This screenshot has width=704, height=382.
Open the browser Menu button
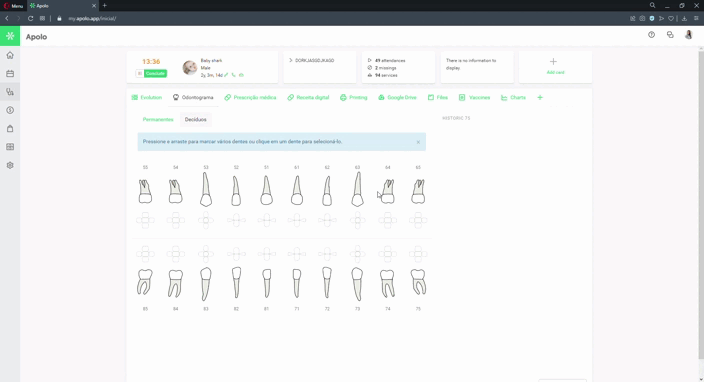pyautogui.click(x=13, y=6)
